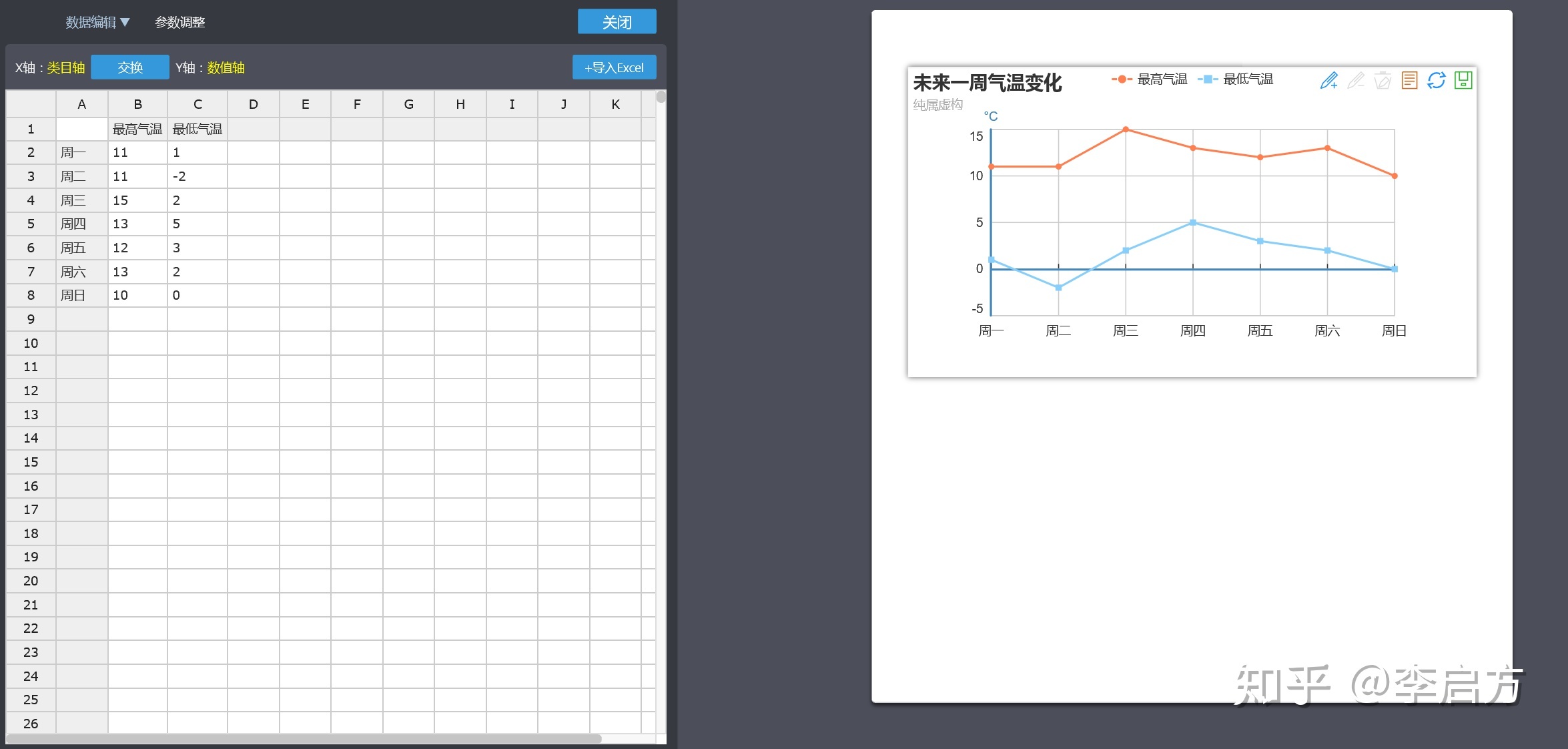This screenshot has height=749, width=1568.
Task: Click the clear-marks trash icon
Action: 1383,81
